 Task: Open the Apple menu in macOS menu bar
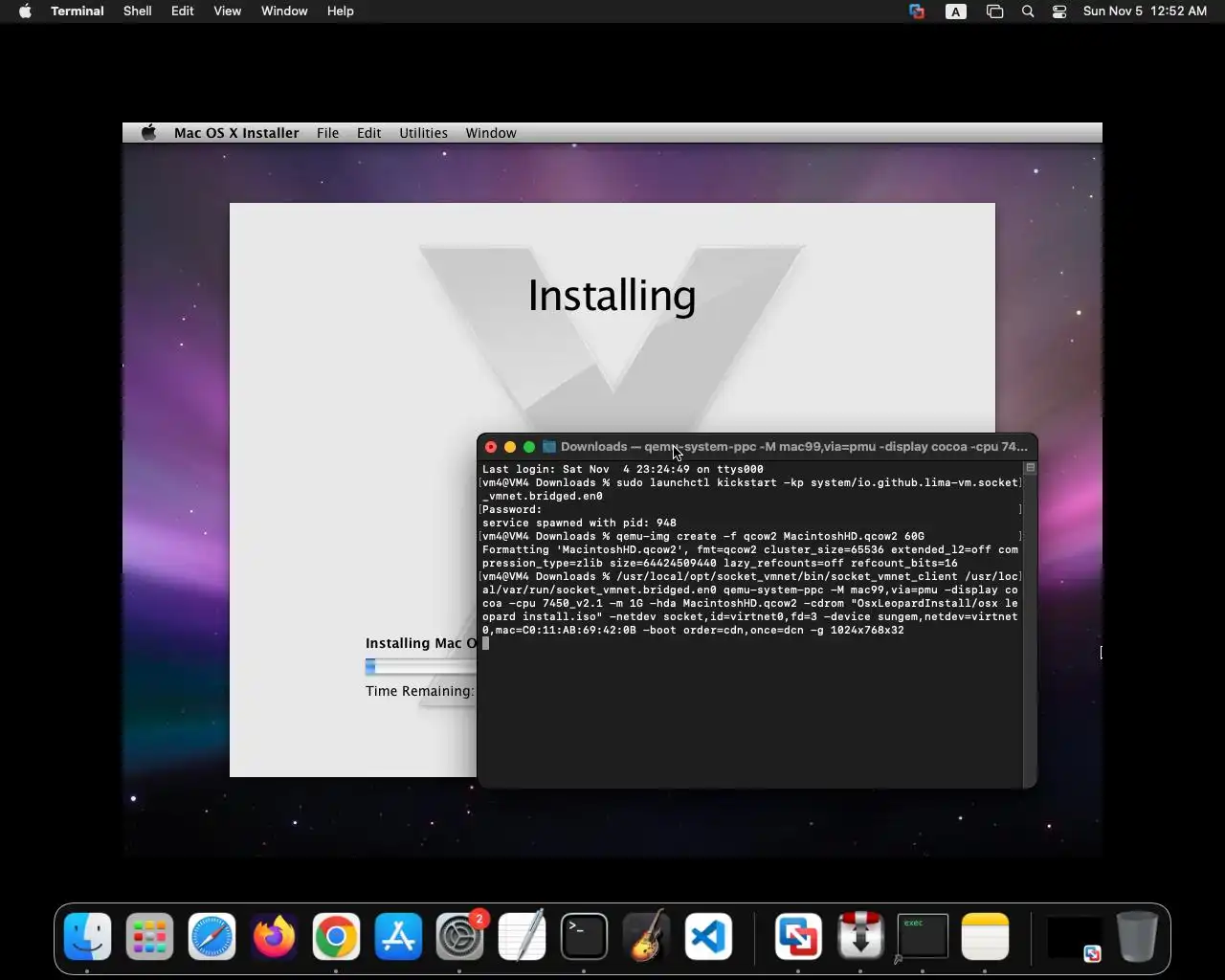click(25, 11)
